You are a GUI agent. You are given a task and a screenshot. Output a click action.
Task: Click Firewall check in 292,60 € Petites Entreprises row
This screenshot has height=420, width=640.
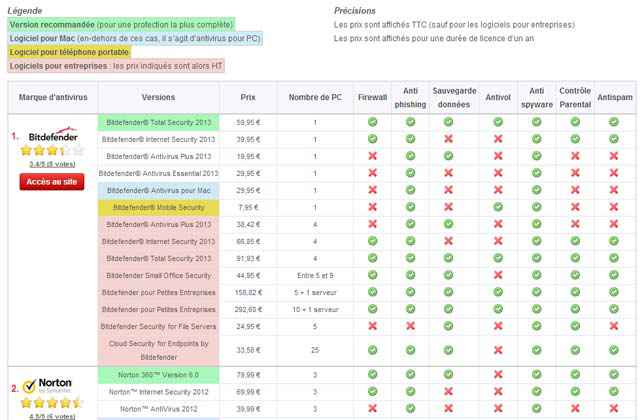tap(372, 309)
